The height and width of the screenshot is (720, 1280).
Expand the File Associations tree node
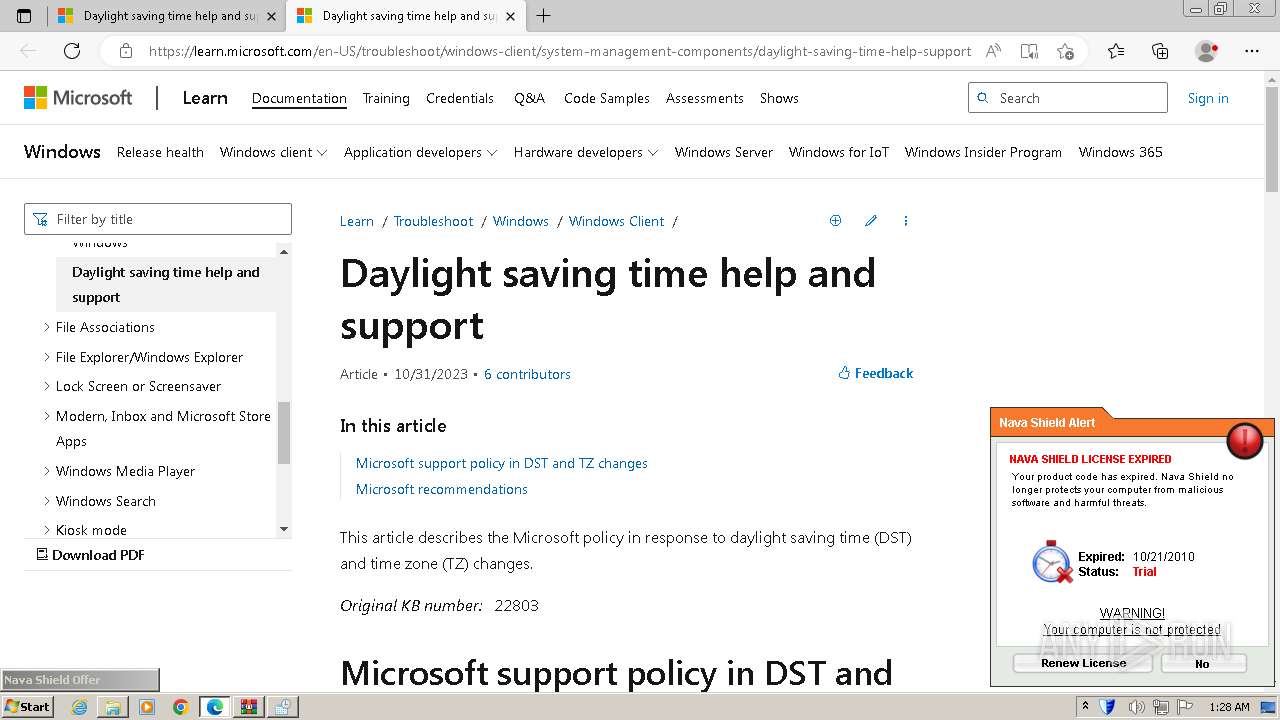46,327
